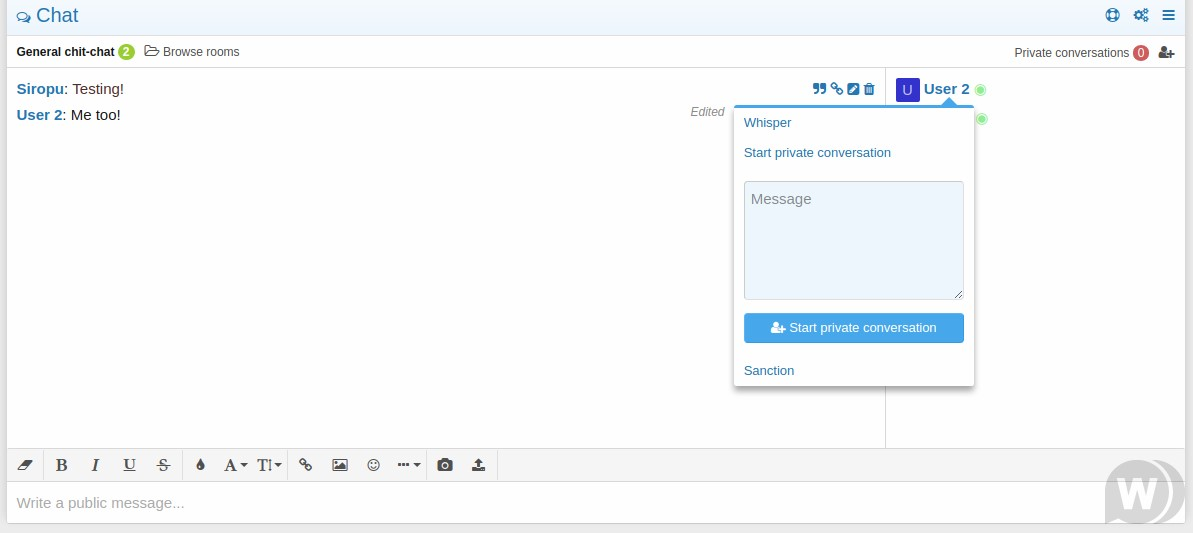The height and width of the screenshot is (533, 1193).
Task: Open the smilies picker
Action: coord(373,465)
